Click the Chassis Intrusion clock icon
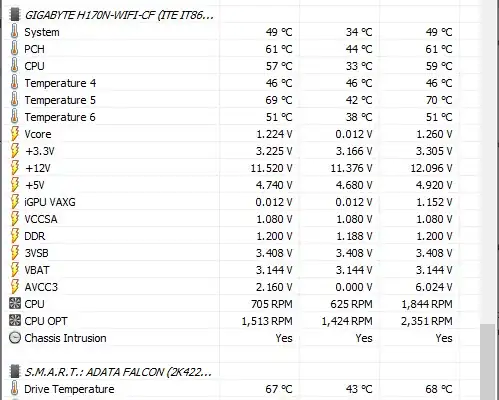499x400 pixels. pos(15,338)
